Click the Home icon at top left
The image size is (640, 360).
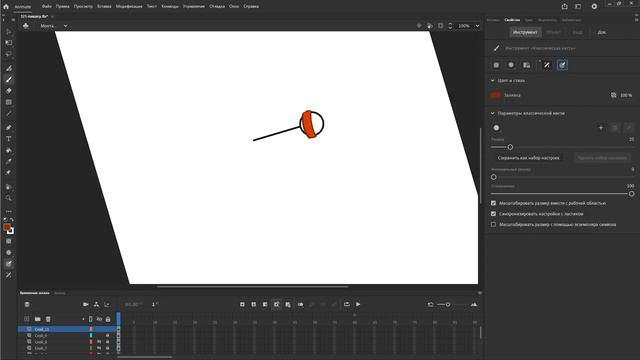(x=6, y=7)
